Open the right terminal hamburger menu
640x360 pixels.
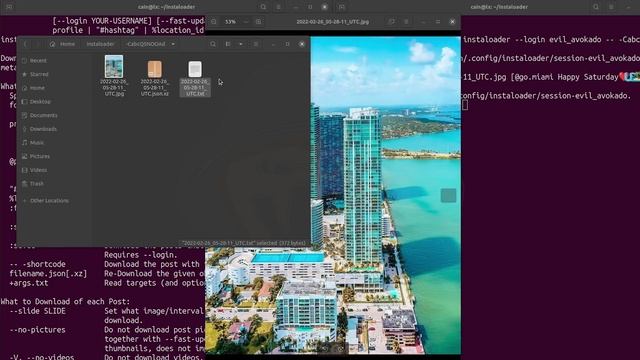click(x=611, y=7)
